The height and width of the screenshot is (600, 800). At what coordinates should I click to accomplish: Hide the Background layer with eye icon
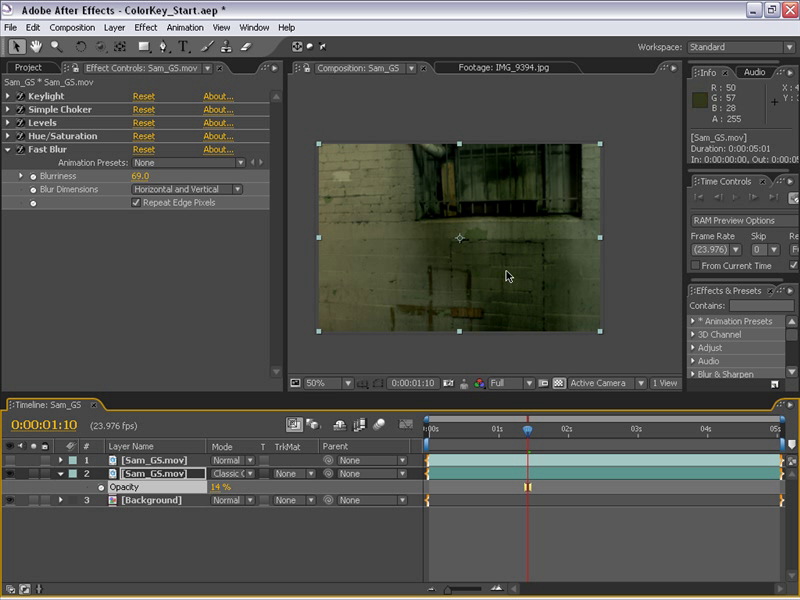10,500
